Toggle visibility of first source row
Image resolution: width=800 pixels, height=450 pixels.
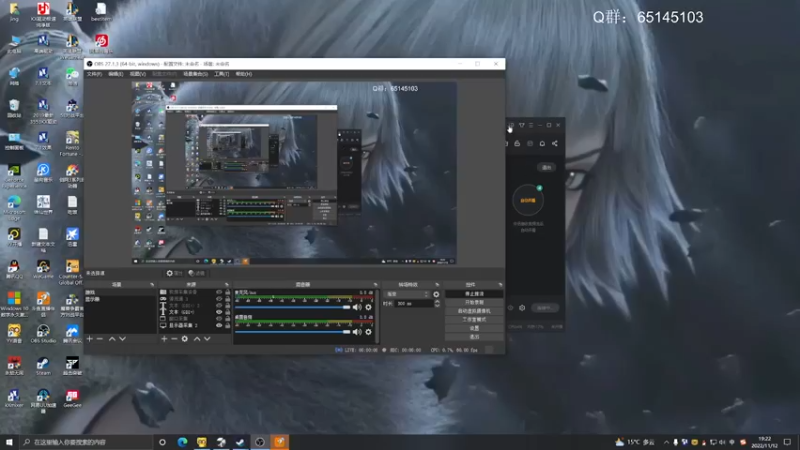click(x=219, y=292)
